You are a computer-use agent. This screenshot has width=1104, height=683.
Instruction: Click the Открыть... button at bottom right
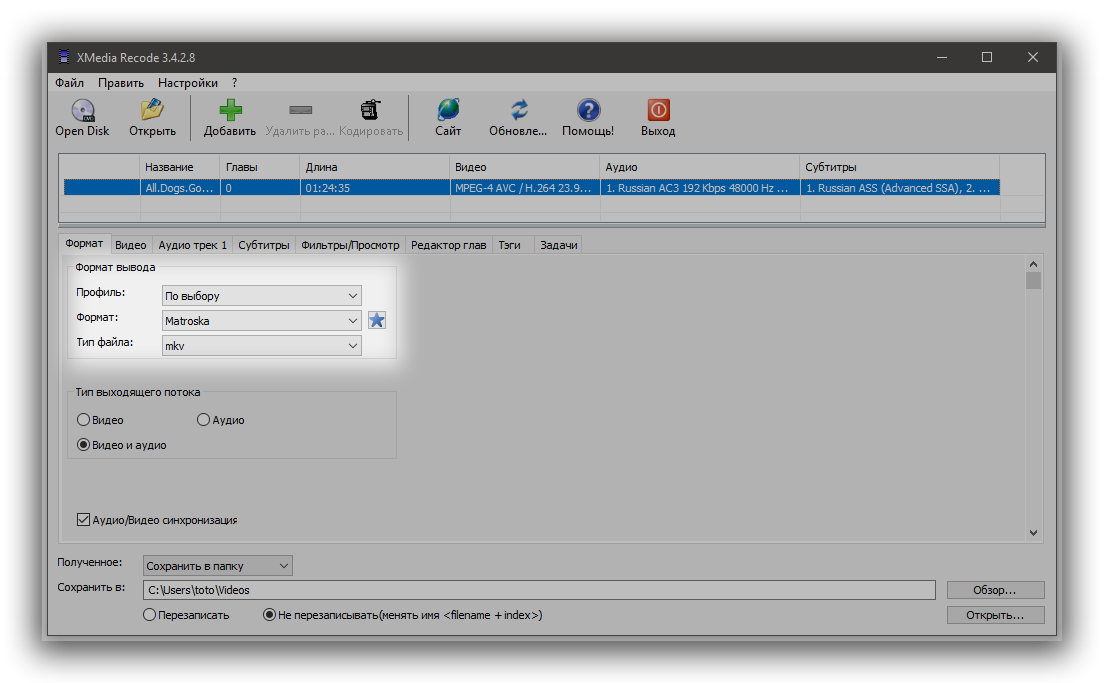[x=994, y=615]
